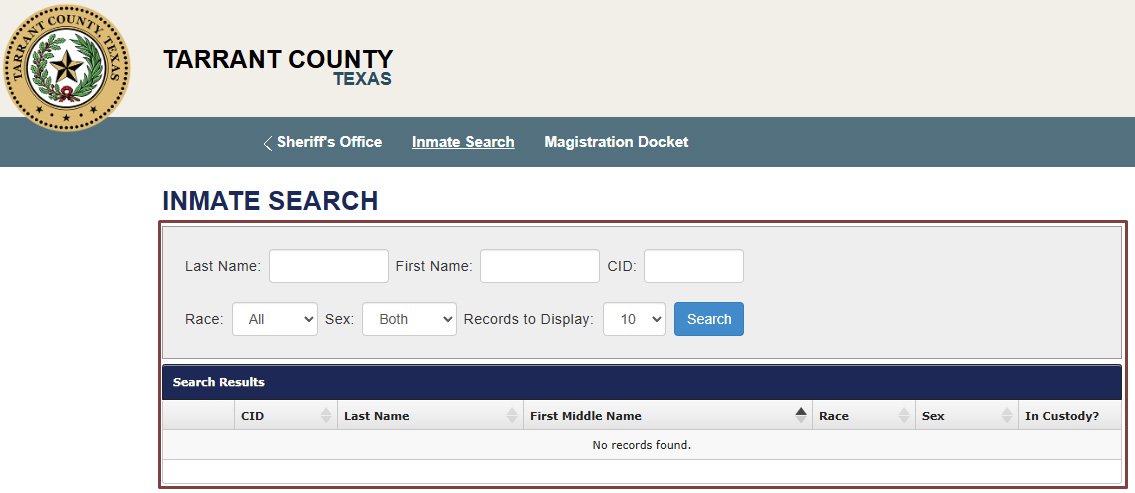Click the back chevron before Sheriff's Office

[268, 143]
